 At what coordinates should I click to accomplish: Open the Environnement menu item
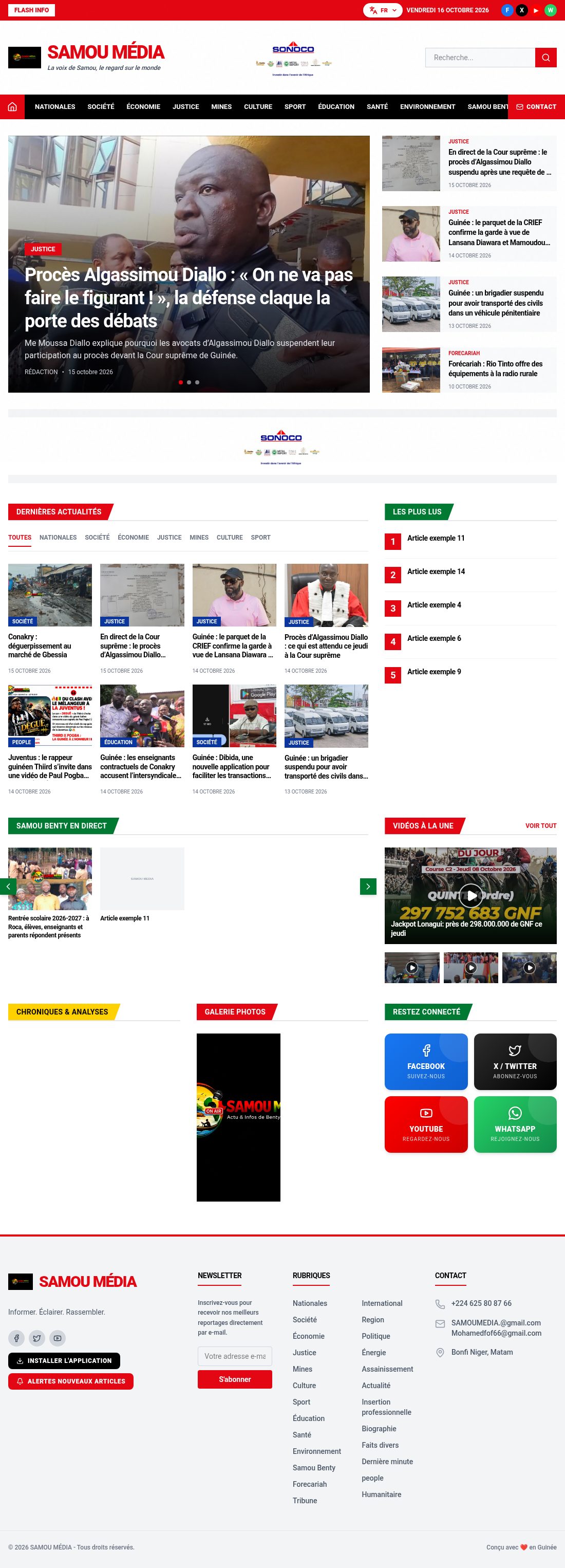coord(427,106)
